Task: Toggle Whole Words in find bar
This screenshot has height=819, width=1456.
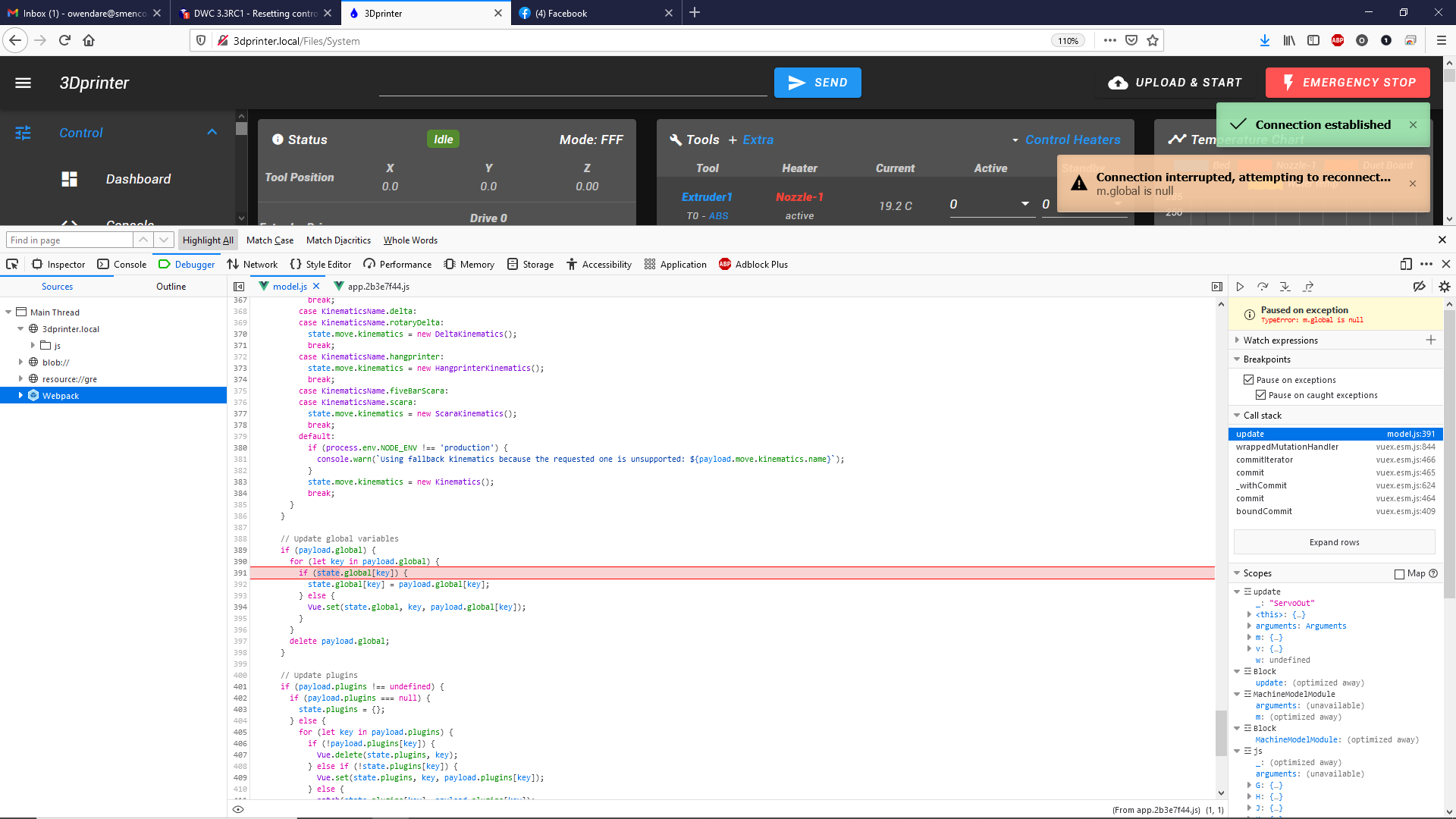Action: [x=410, y=240]
